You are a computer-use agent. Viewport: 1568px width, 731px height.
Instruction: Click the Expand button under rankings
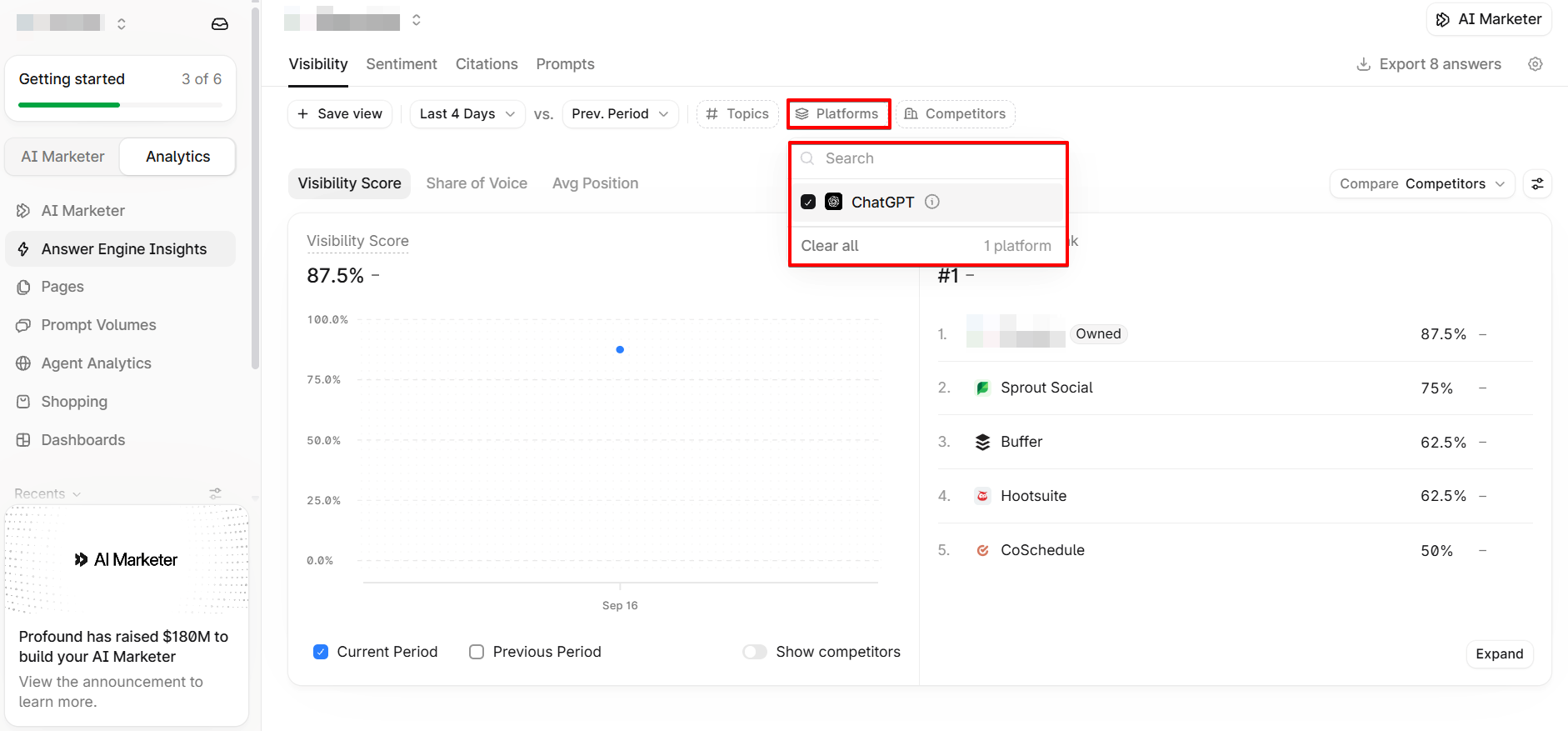[x=1500, y=654]
